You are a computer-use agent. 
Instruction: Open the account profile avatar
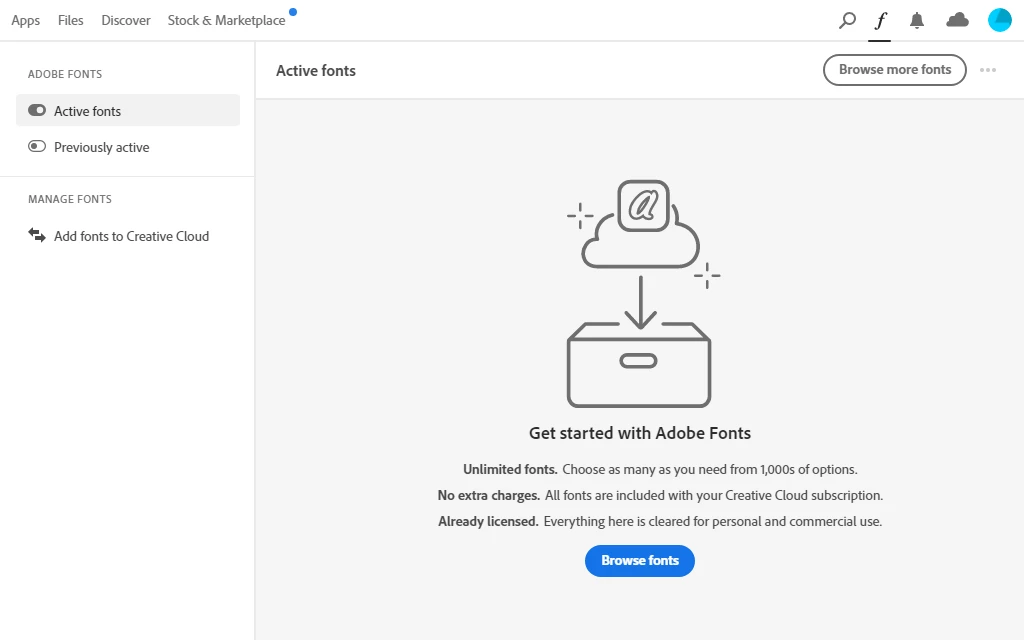[999, 20]
